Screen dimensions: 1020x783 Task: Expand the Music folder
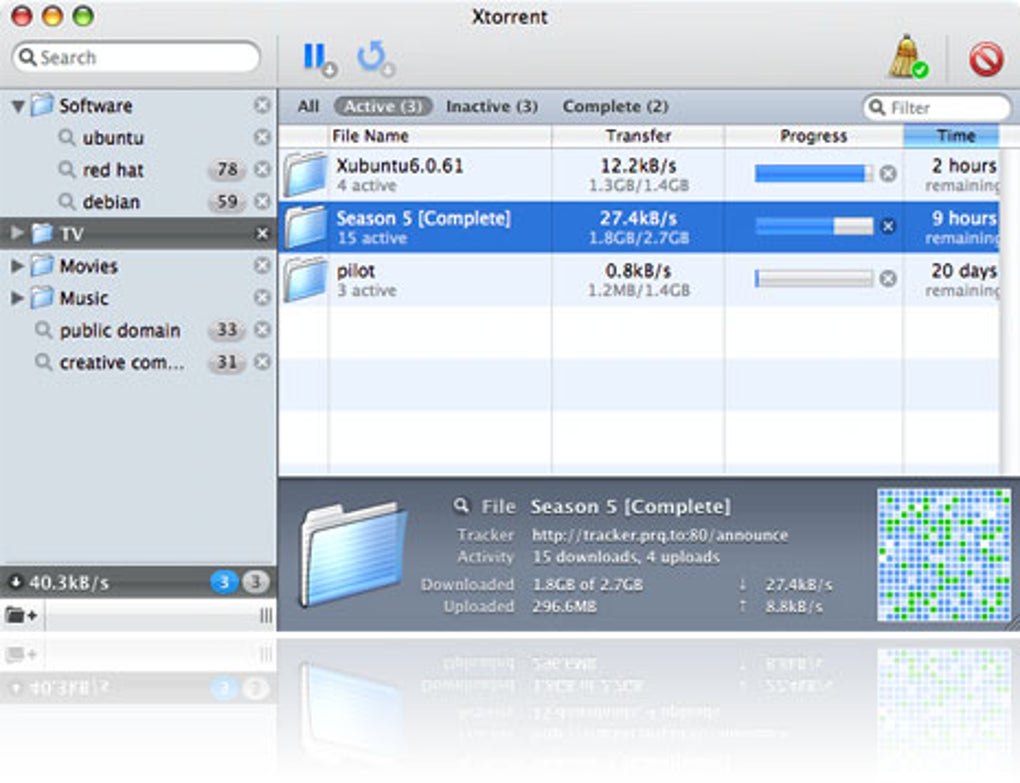[x=18, y=298]
